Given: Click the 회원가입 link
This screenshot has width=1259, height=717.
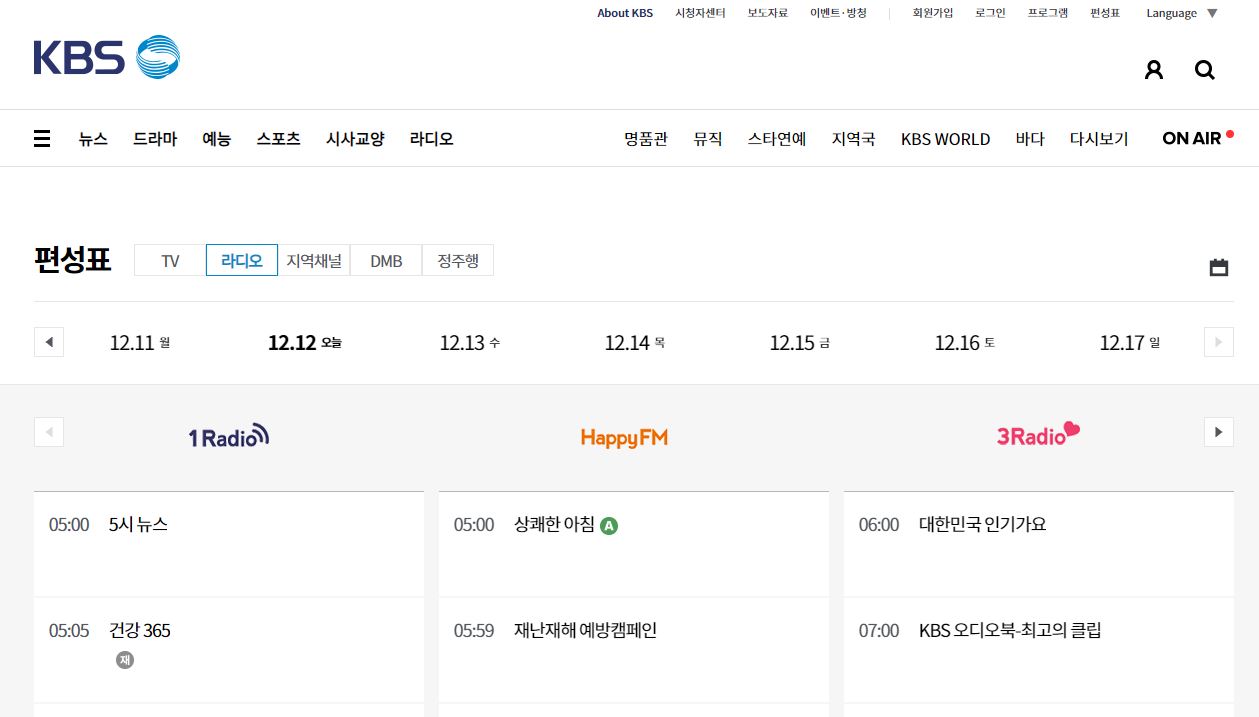Looking at the screenshot, I should click(933, 13).
